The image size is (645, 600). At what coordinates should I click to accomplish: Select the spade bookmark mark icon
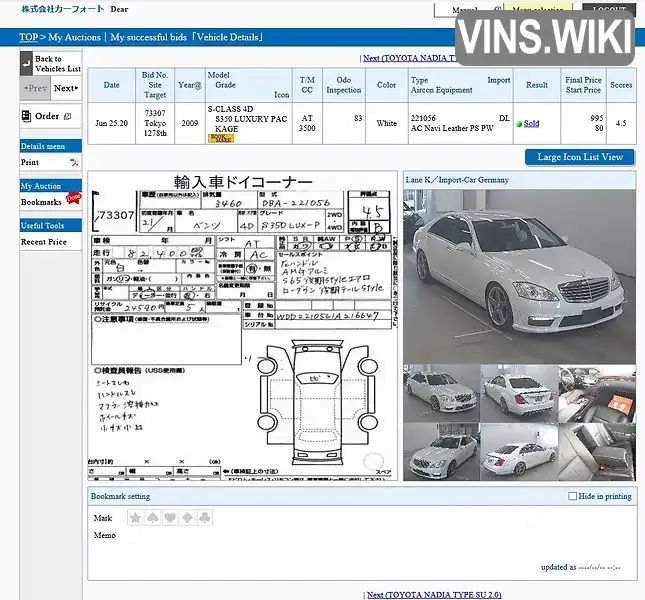click(x=153, y=518)
